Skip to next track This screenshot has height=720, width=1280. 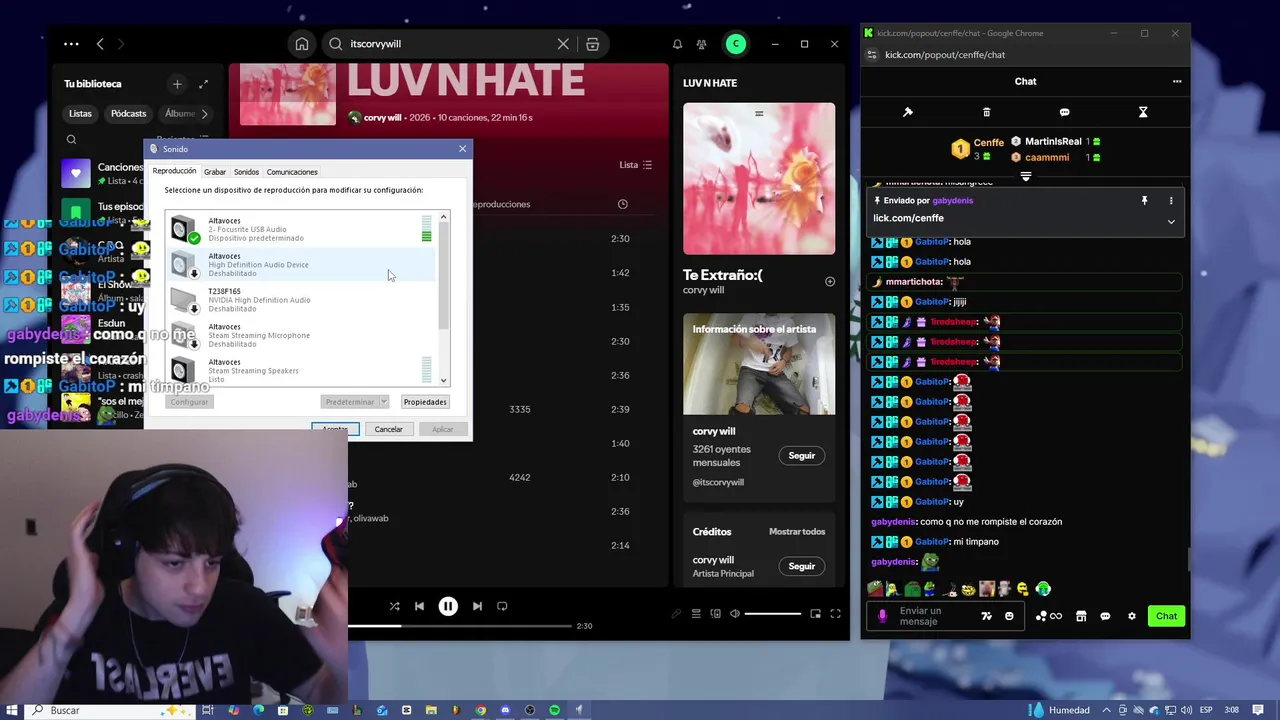[477, 606]
